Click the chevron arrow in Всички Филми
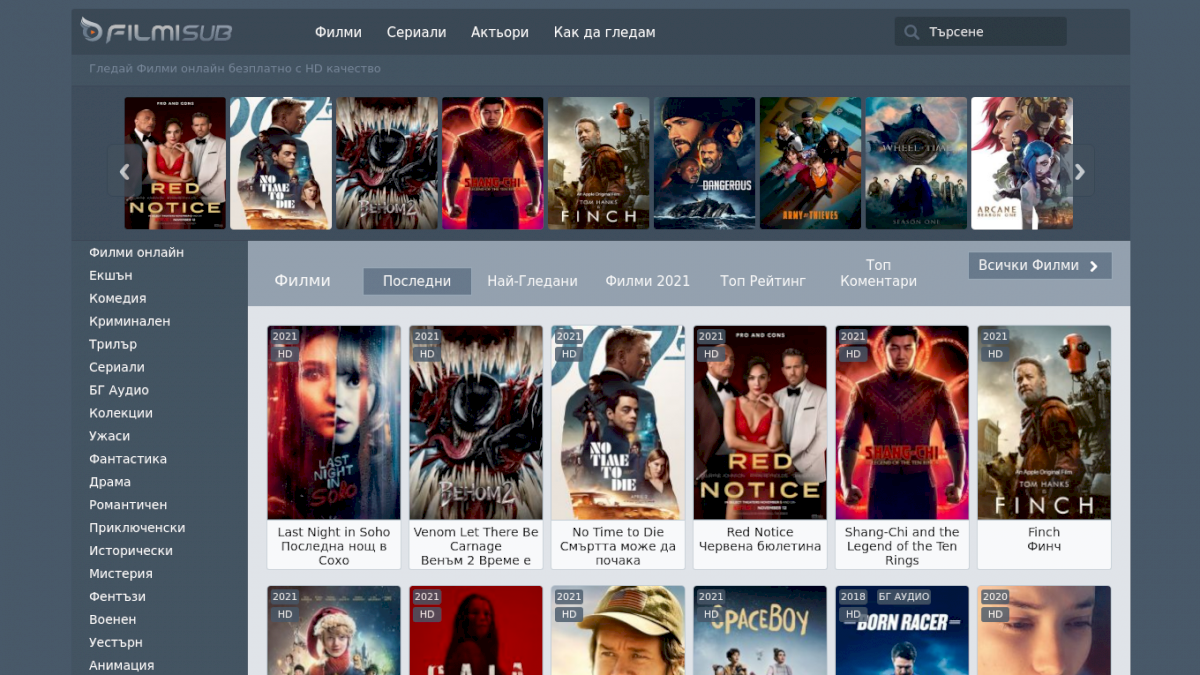This screenshot has width=1200, height=675. [x=1093, y=266]
